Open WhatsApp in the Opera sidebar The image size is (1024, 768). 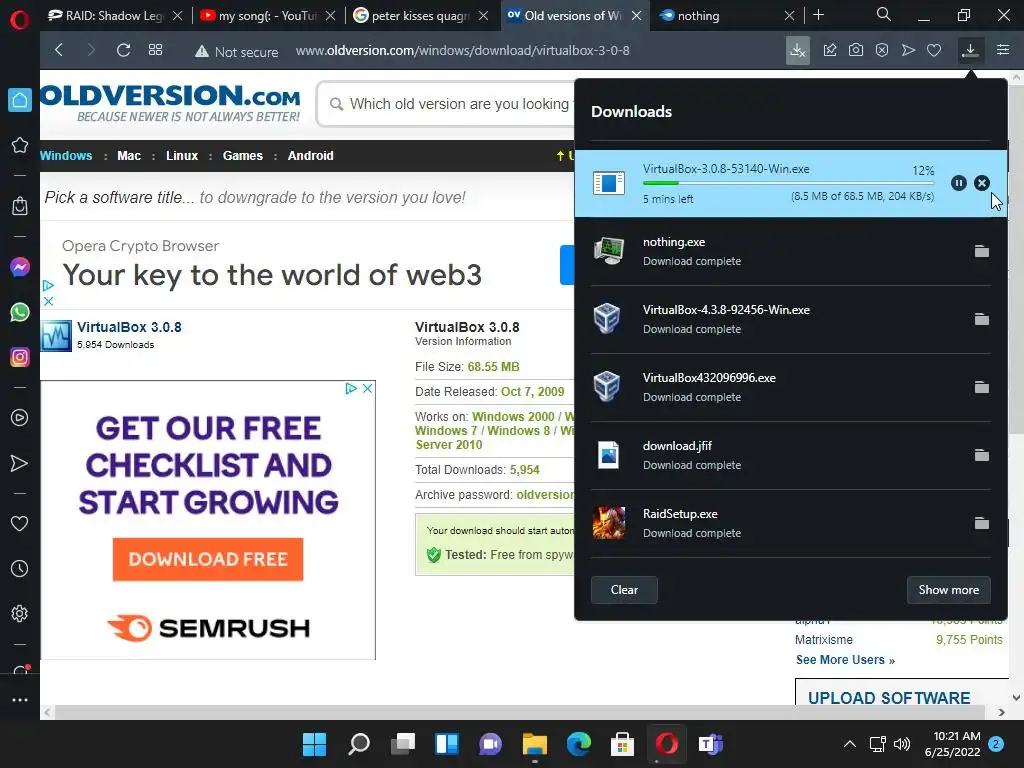pyautogui.click(x=20, y=312)
